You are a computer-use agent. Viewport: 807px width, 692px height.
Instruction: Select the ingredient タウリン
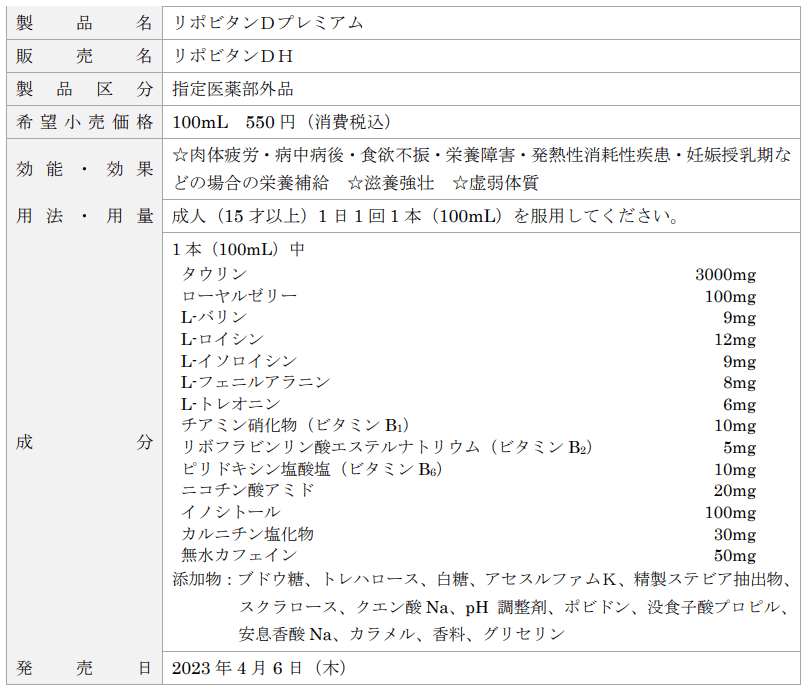(214, 274)
